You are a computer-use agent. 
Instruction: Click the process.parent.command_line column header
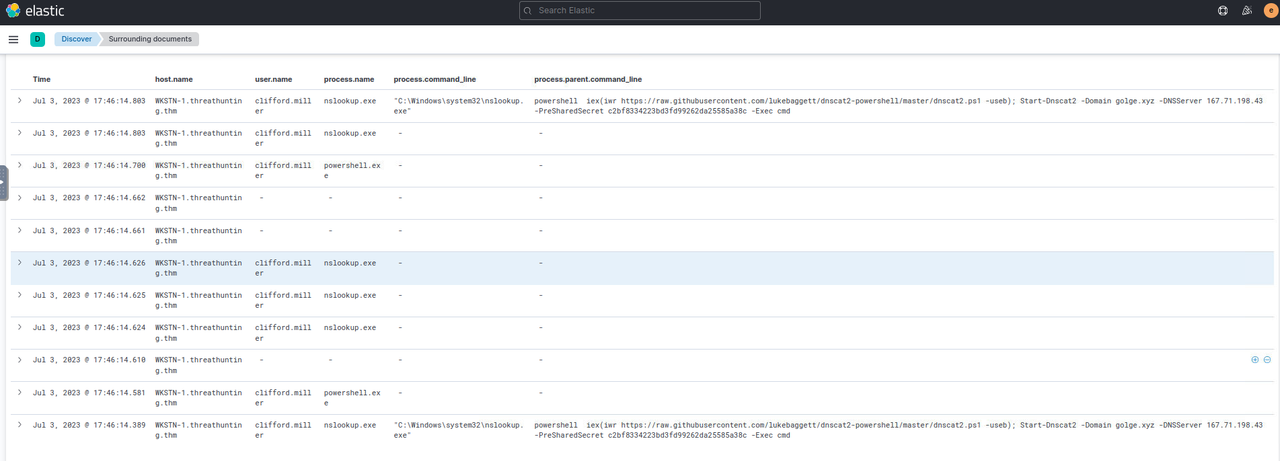[x=588, y=79]
